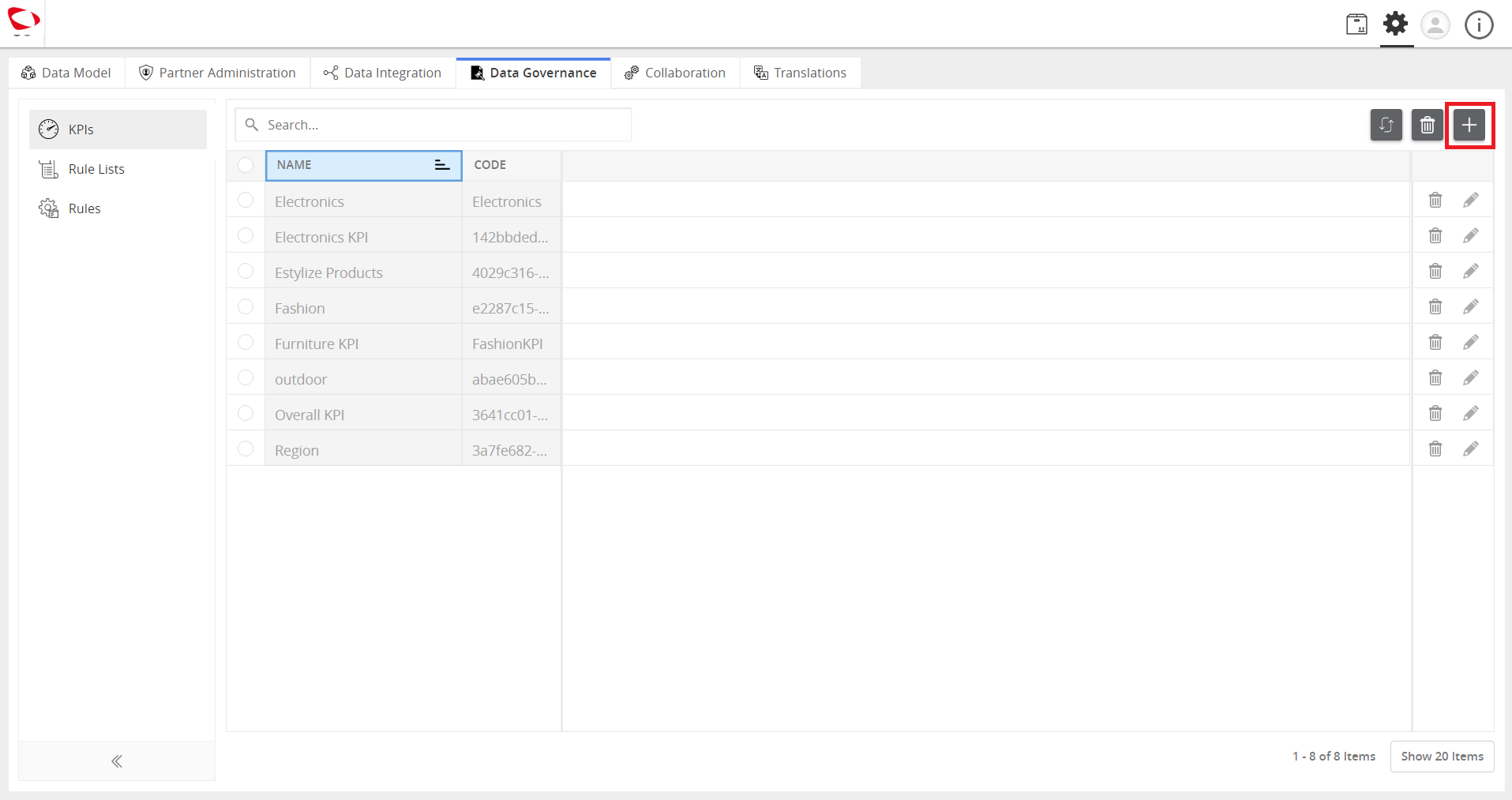
Task: Edit the Overall KPI row
Action: pyautogui.click(x=1471, y=413)
